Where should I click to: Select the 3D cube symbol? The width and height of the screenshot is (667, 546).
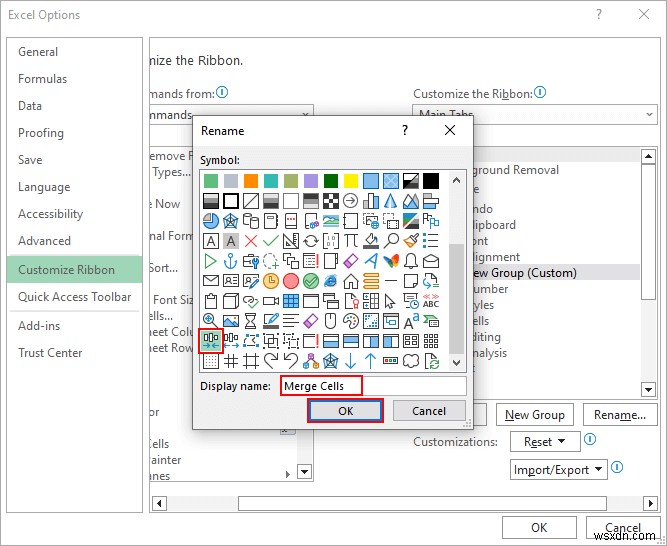231,301
